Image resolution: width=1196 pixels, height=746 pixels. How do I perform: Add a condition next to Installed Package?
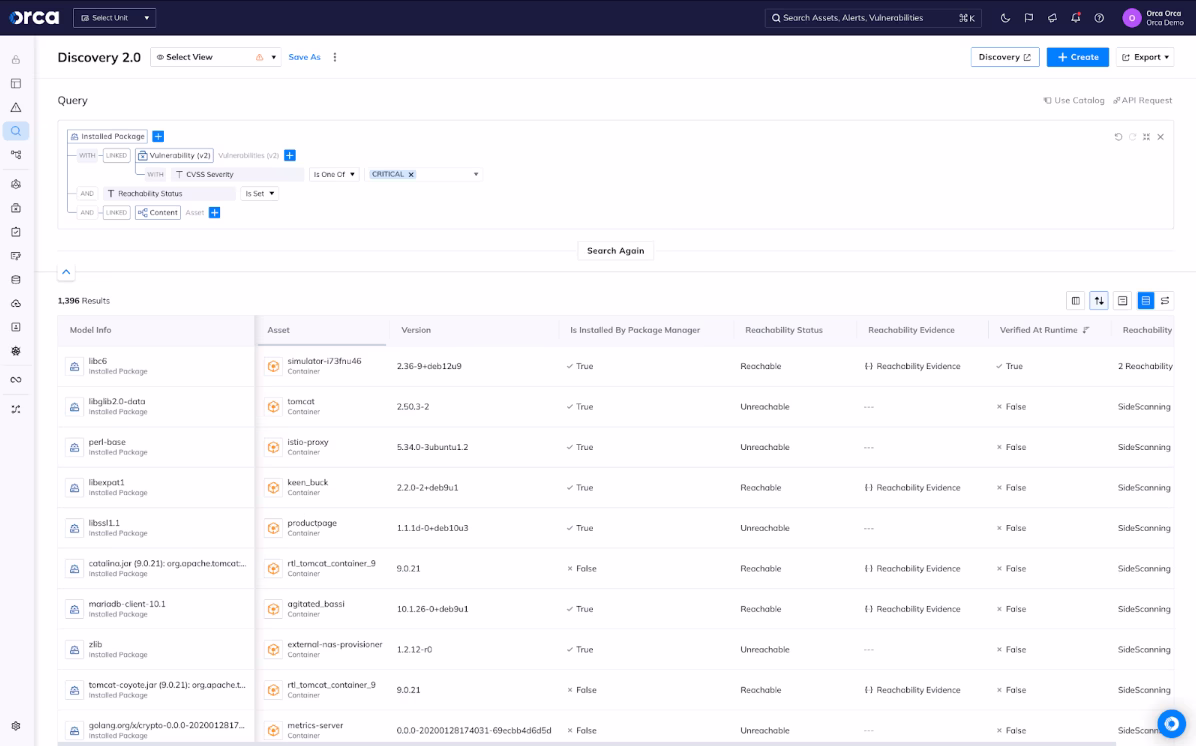pyautogui.click(x=158, y=136)
